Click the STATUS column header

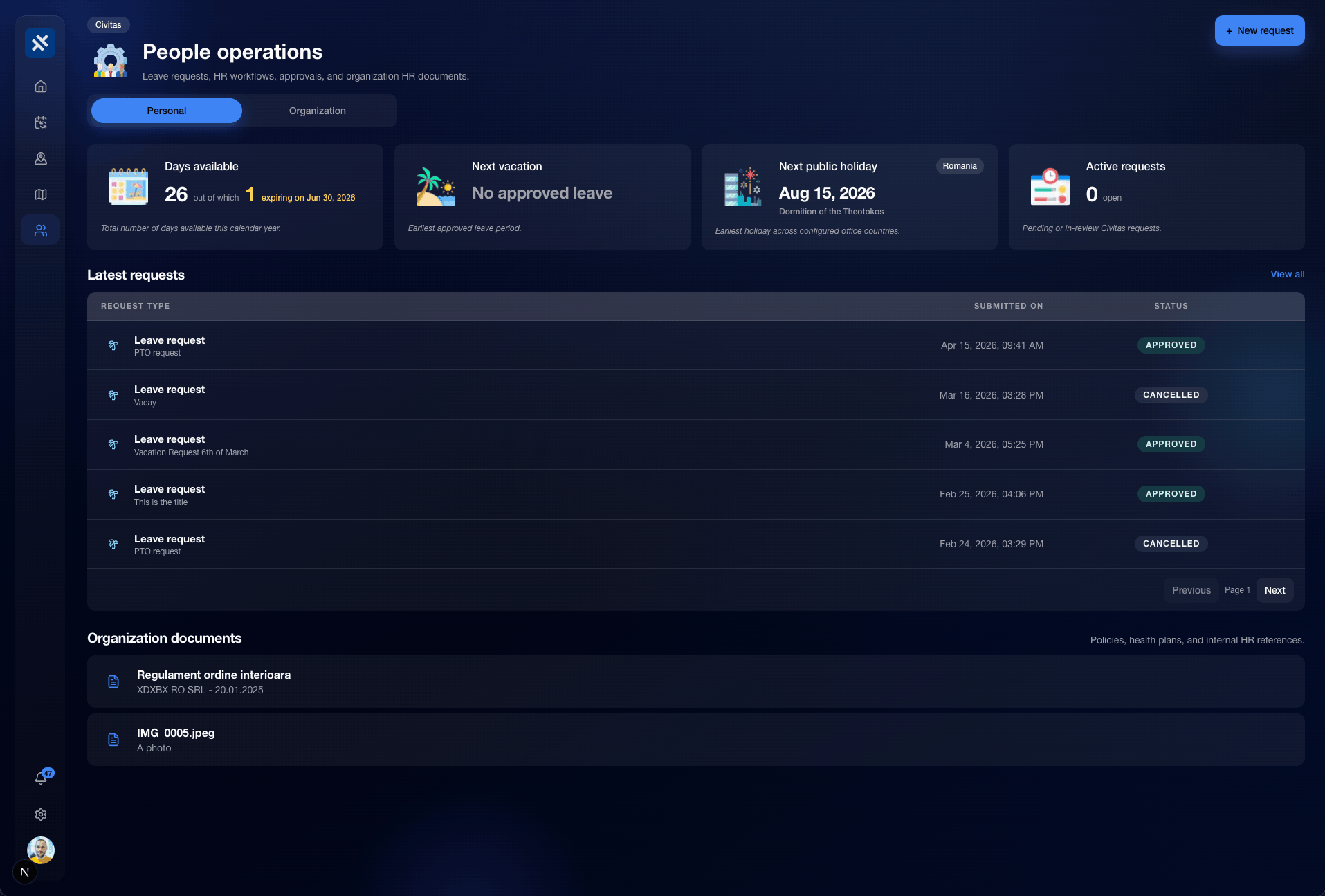pyautogui.click(x=1171, y=306)
